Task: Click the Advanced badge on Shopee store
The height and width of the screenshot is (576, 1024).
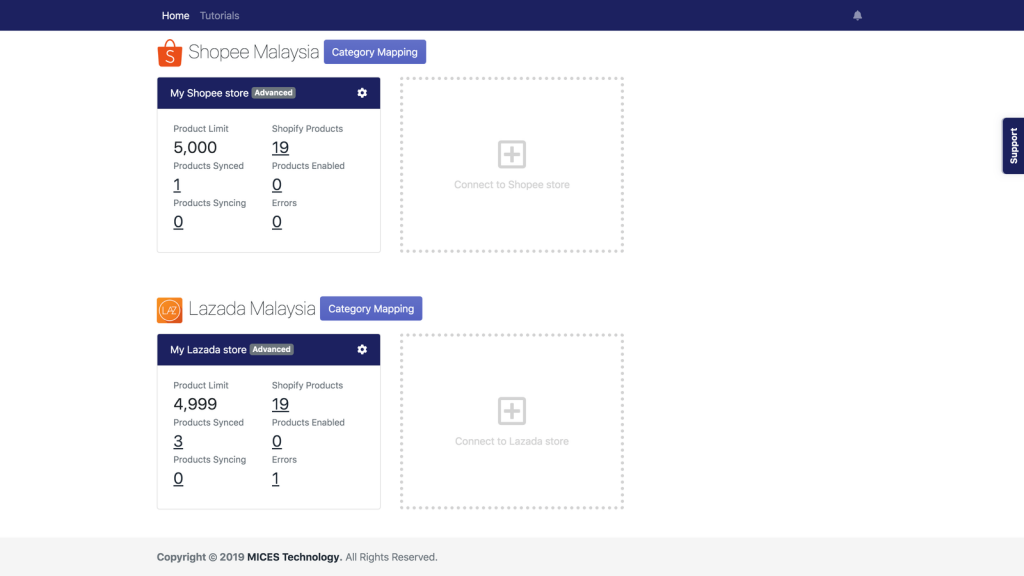Action: pos(273,93)
